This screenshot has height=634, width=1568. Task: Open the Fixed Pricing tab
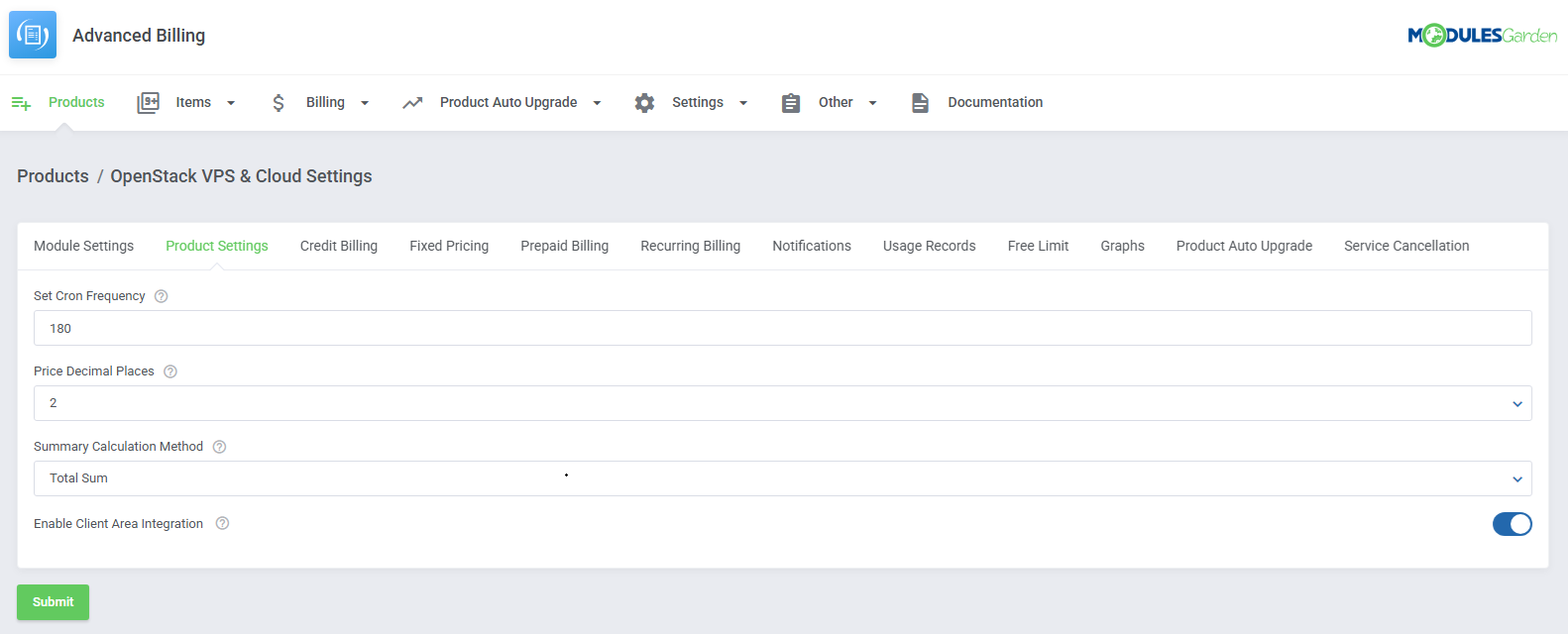point(449,246)
